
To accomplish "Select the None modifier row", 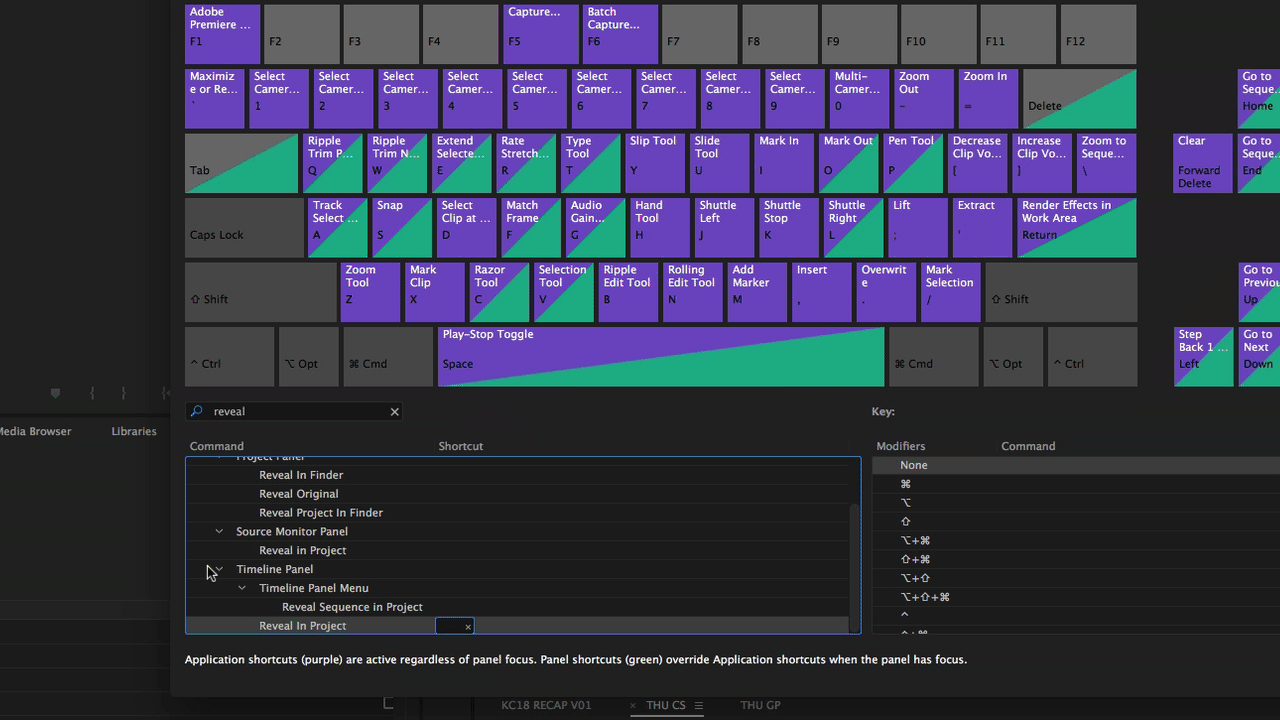I will [x=913, y=465].
